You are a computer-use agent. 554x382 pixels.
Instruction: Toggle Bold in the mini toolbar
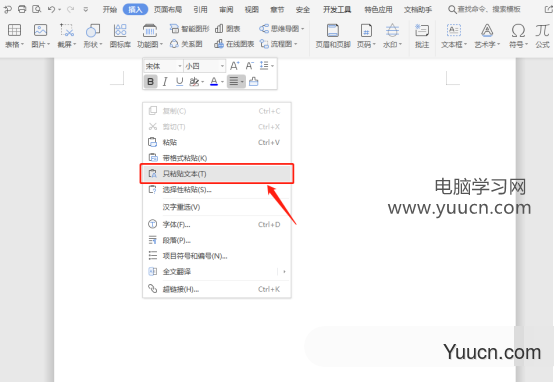point(151,82)
